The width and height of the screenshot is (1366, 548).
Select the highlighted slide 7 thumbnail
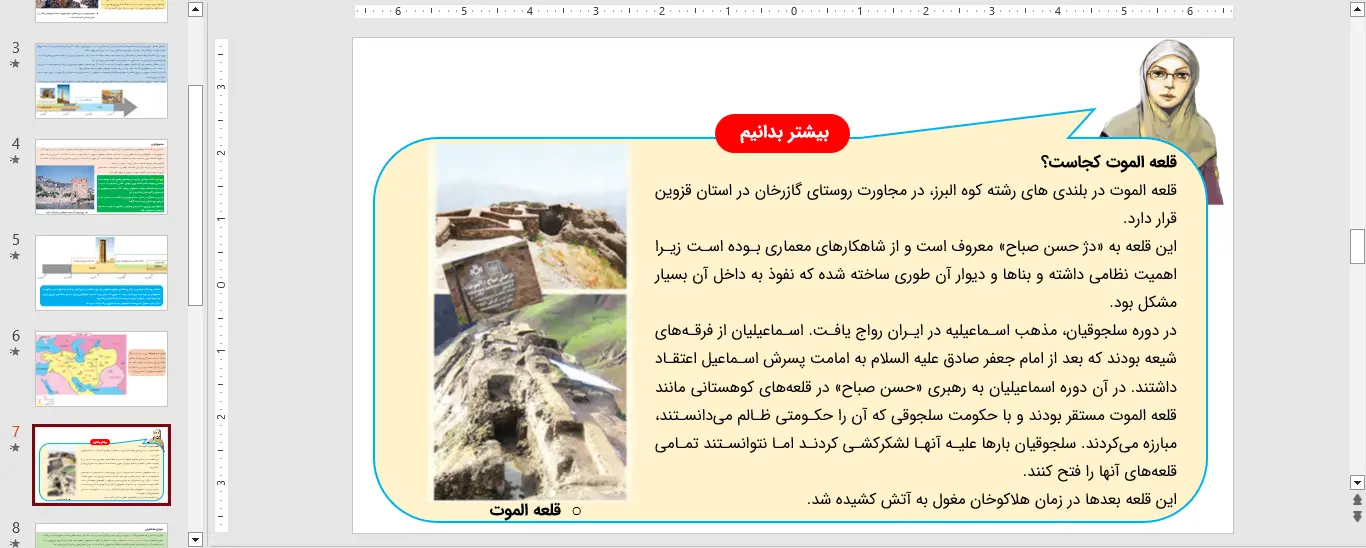[x=101, y=465]
